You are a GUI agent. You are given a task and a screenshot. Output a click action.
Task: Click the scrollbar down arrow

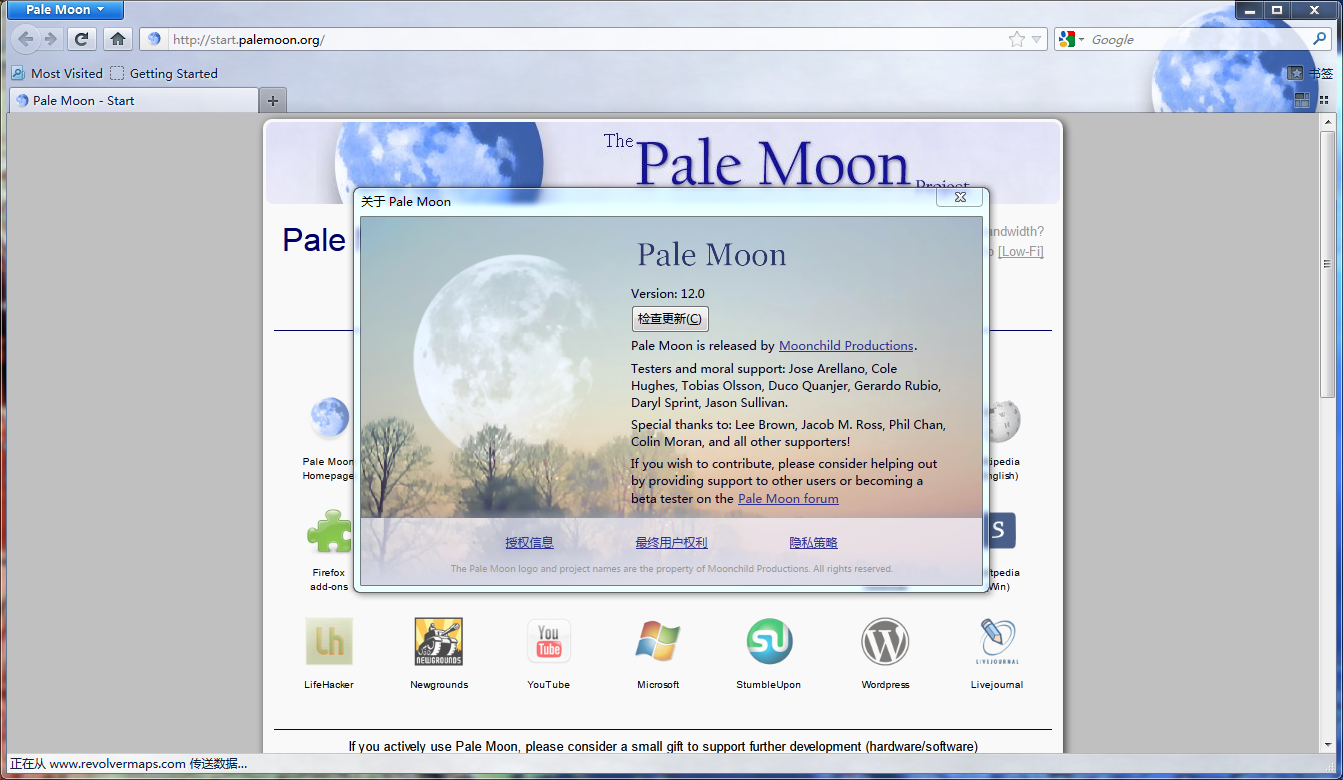tap(1327, 743)
